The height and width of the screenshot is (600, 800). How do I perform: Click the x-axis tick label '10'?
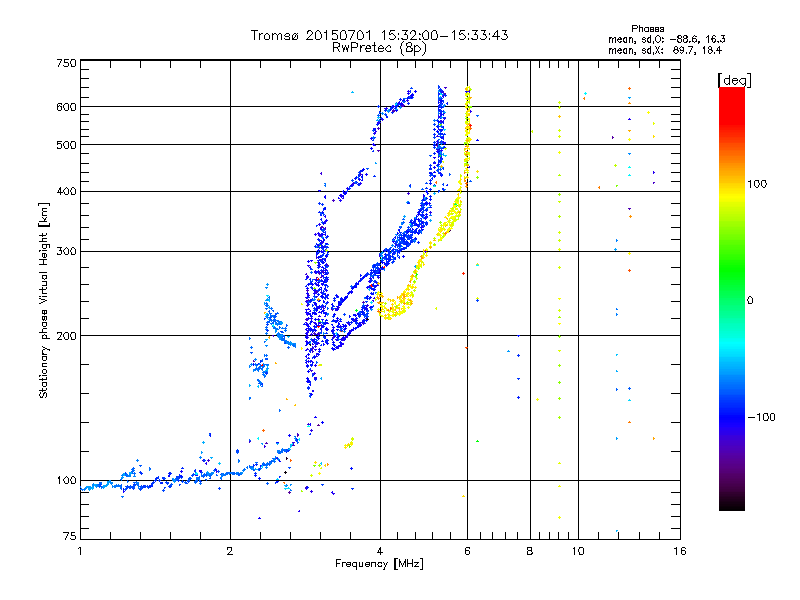tap(578, 551)
